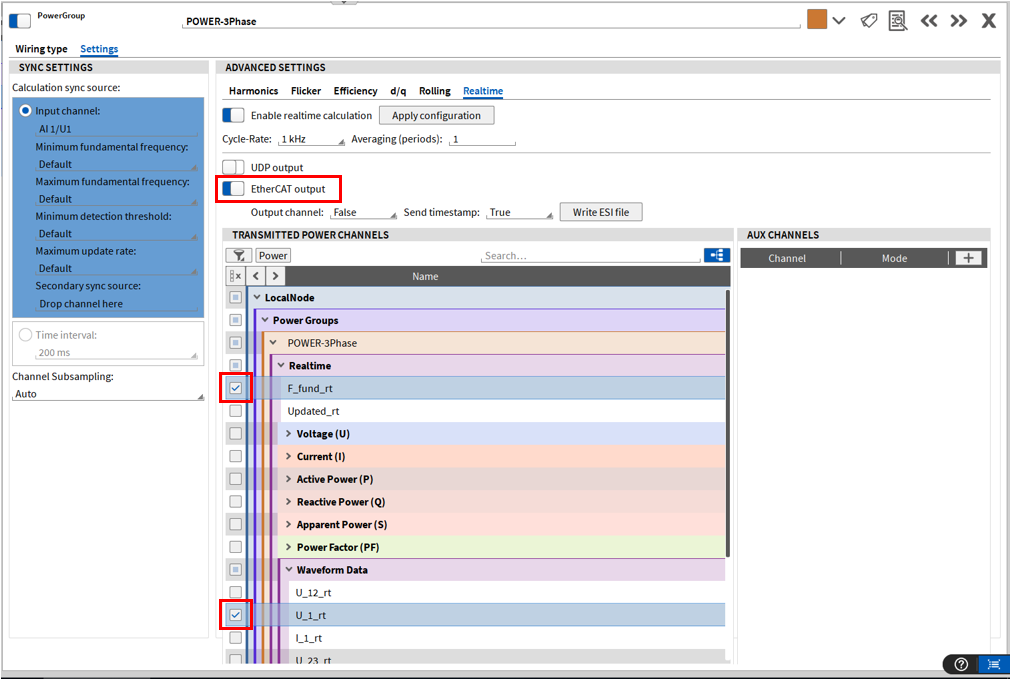Click the channel Search field
This screenshot has width=1013, height=681.
pos(590,255)
